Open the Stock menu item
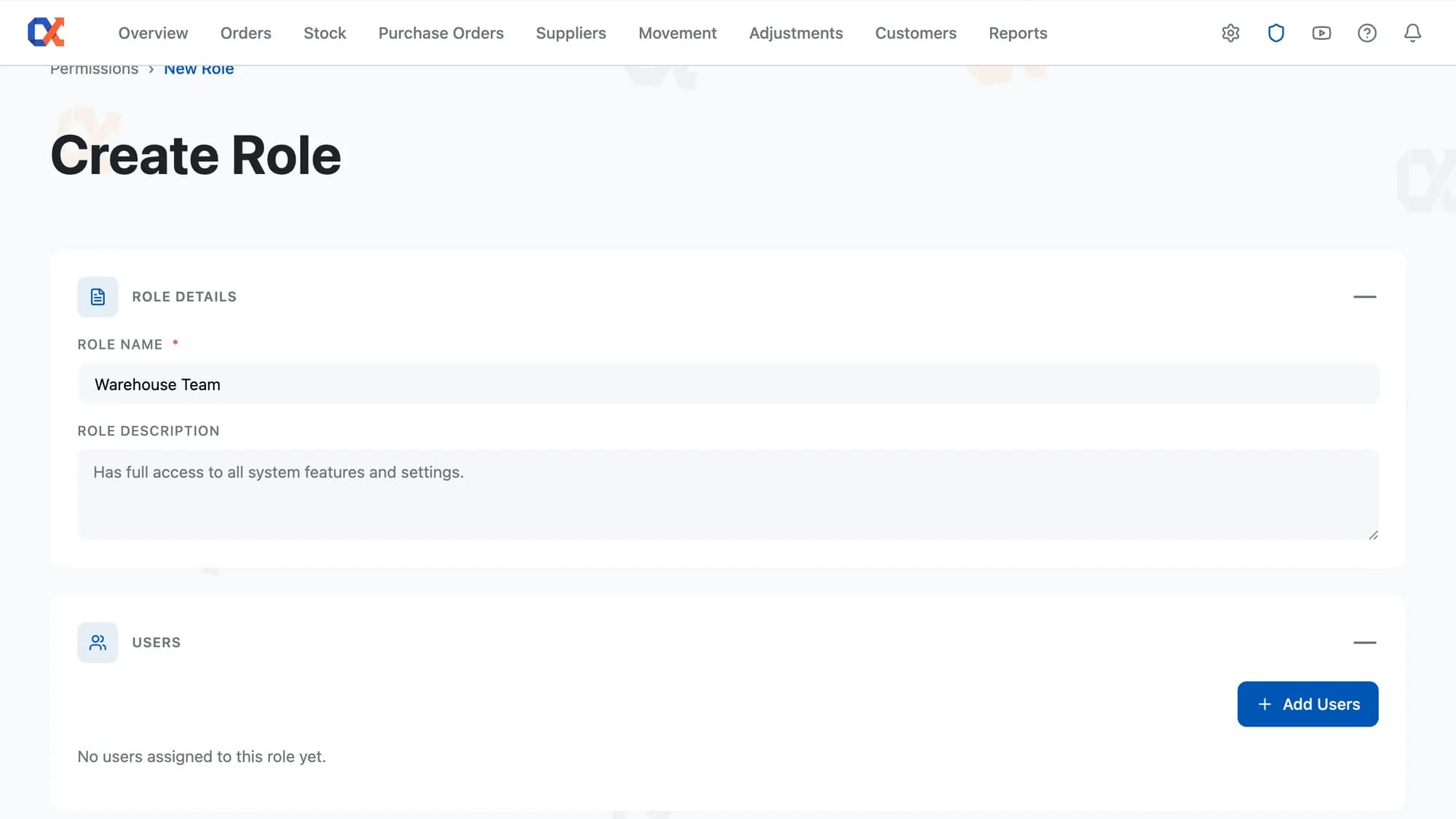 [x=325, y=33]
